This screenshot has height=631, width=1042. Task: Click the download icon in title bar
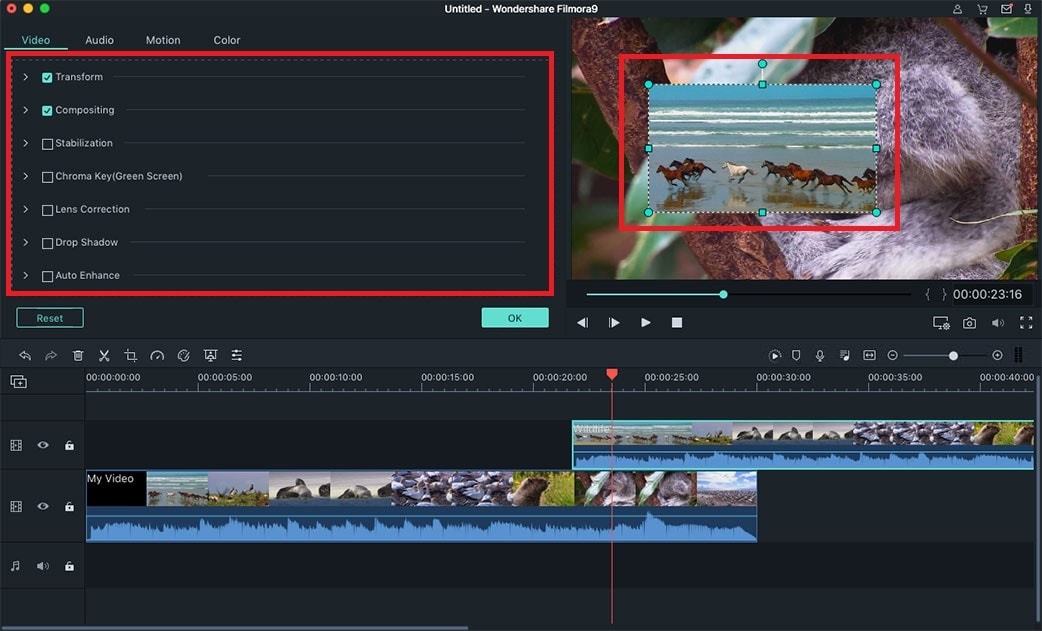coord(1029,9)
